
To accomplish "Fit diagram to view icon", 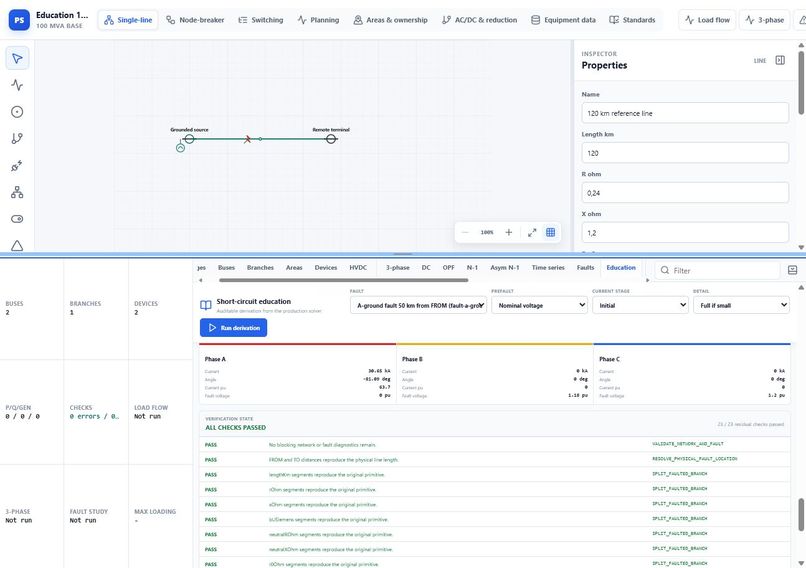I will click(x=532, y=232).
